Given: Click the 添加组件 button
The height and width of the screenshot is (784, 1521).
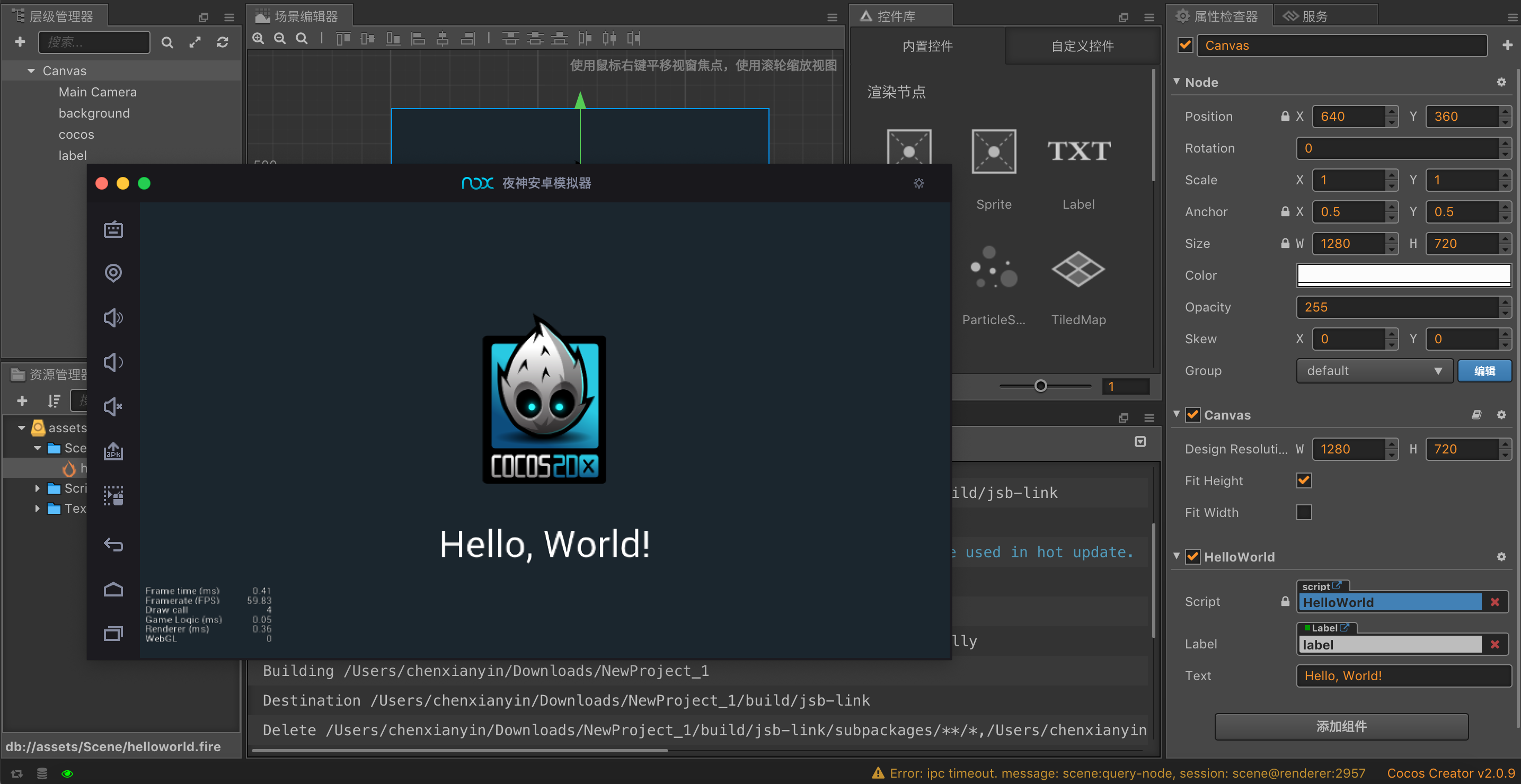Looking at the screenshot, I should click(1341, 726).
